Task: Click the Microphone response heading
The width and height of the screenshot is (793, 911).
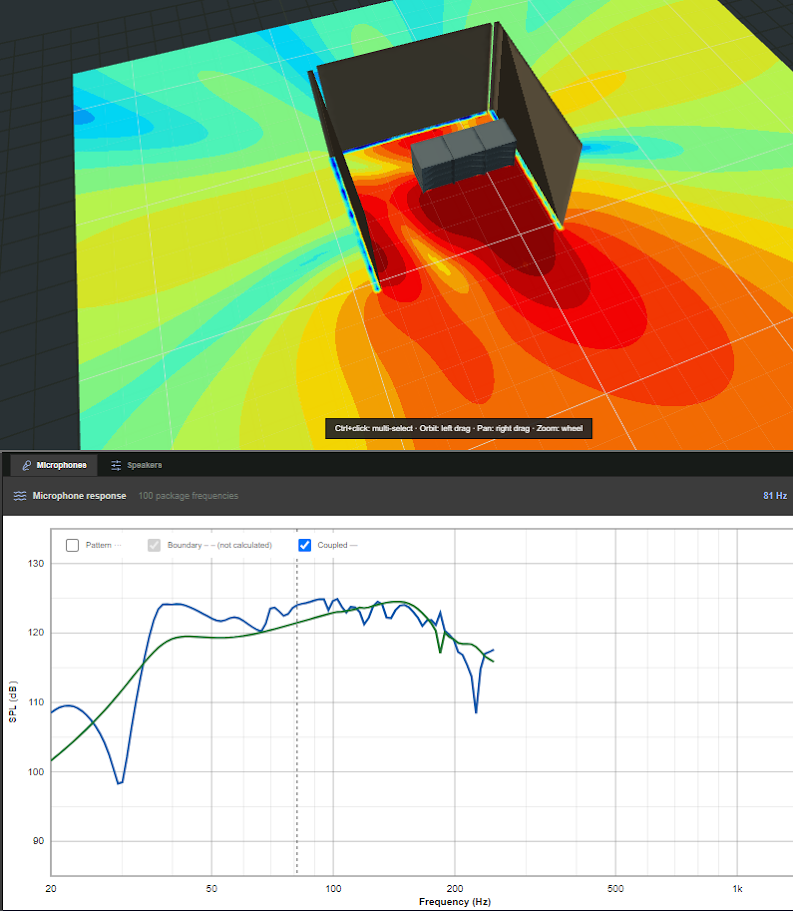Action: 79,496
